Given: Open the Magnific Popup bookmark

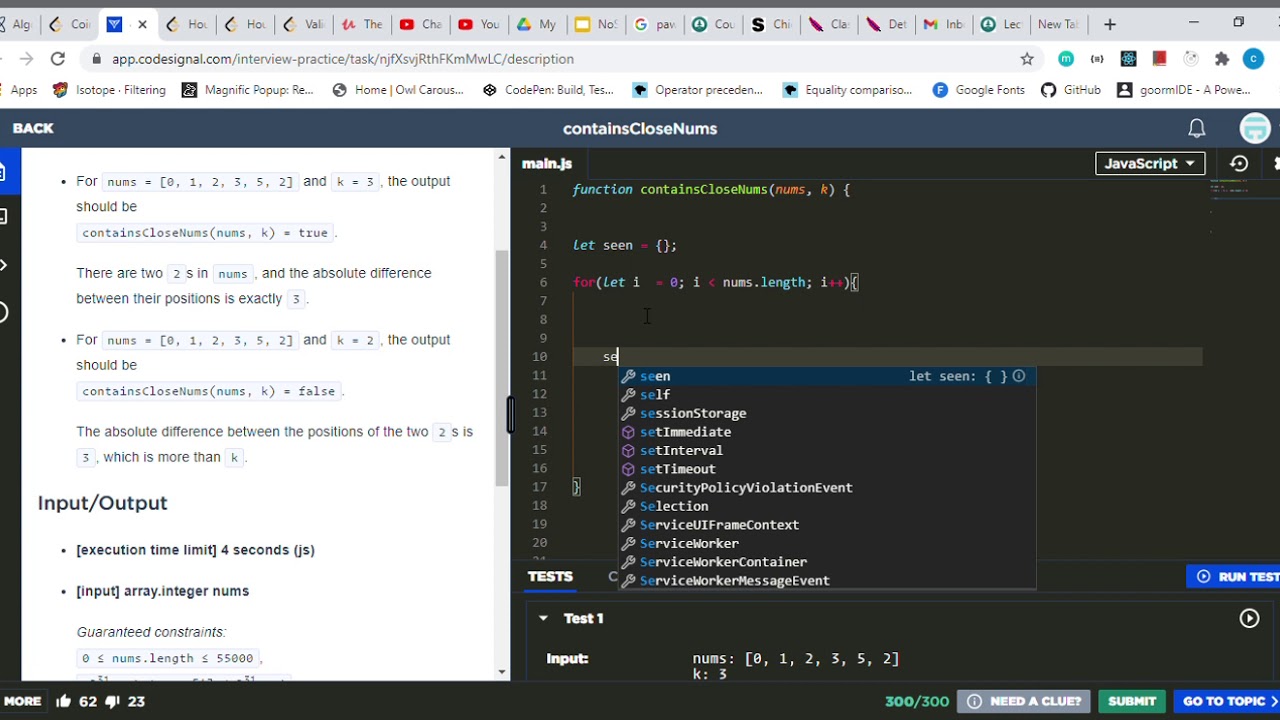Looking at the screenshot, I should click(248, 90).
